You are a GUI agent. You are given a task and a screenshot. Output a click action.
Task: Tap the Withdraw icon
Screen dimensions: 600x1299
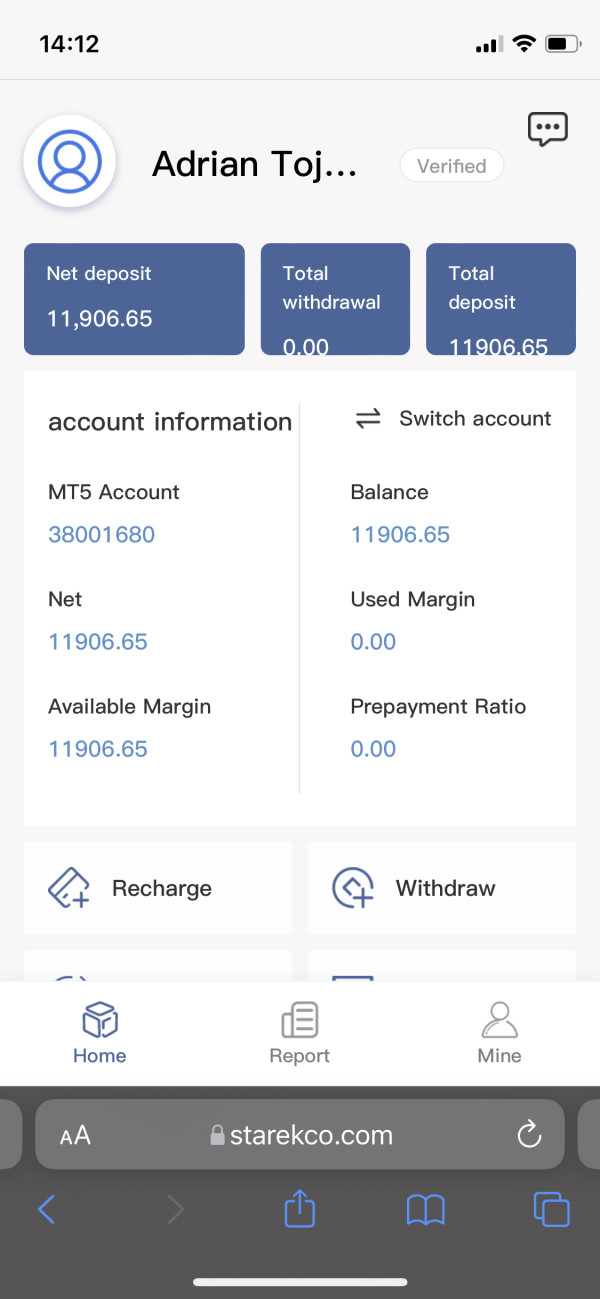click(353, 888)
